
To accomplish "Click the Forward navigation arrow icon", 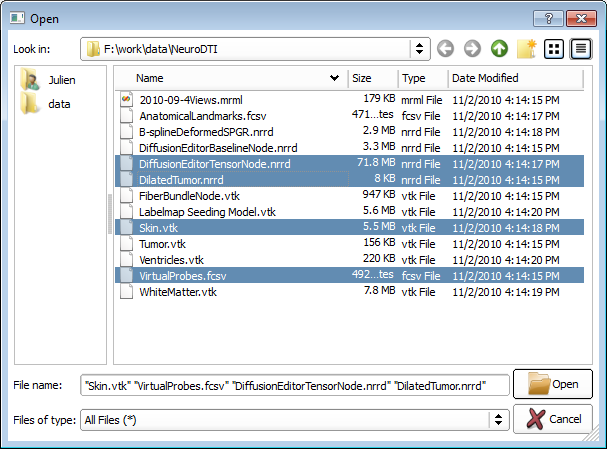I will 472,49.
